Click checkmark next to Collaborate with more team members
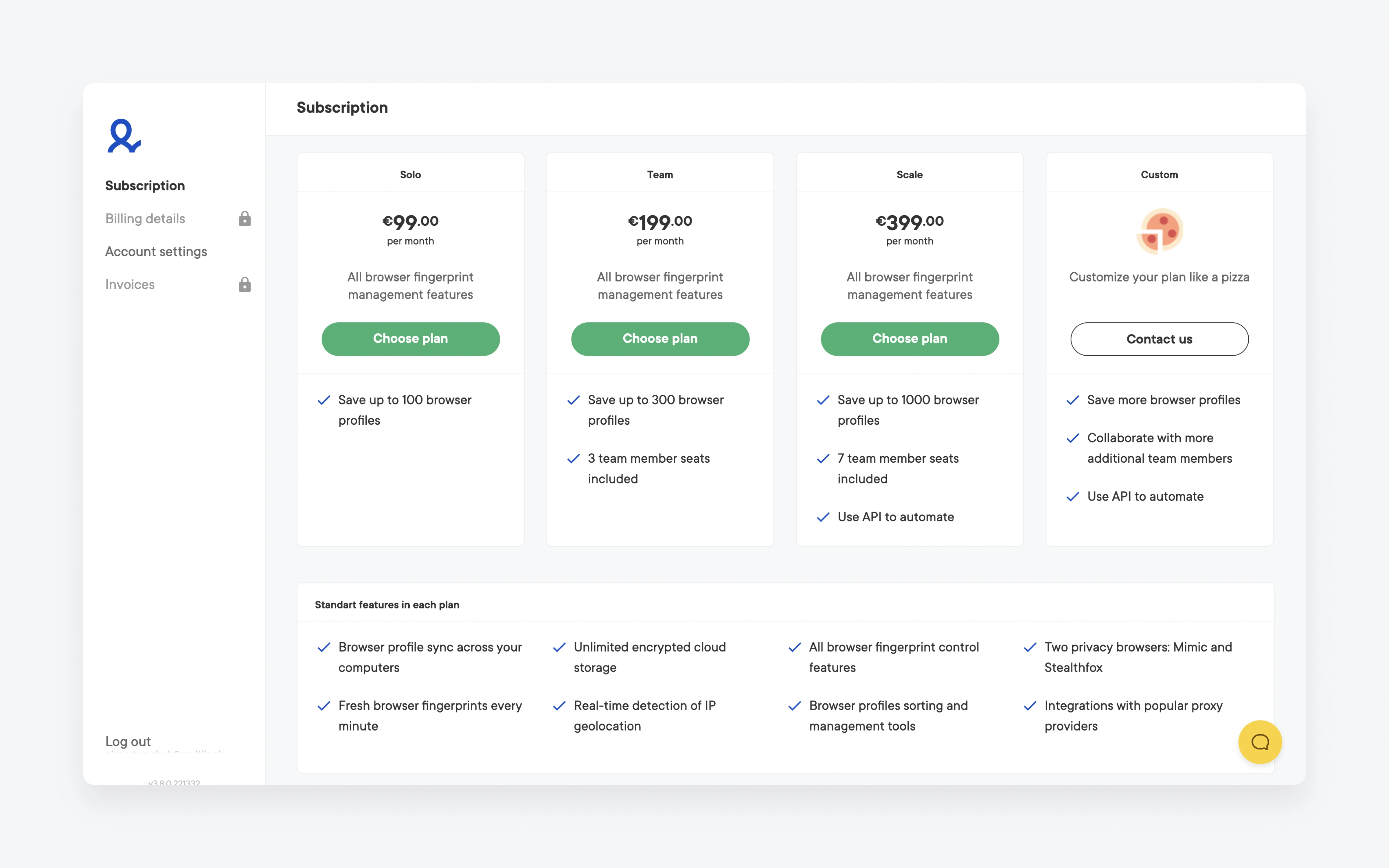Image resolution: width=1389 pixels, height=868 pixels. tap(1073, 438)
